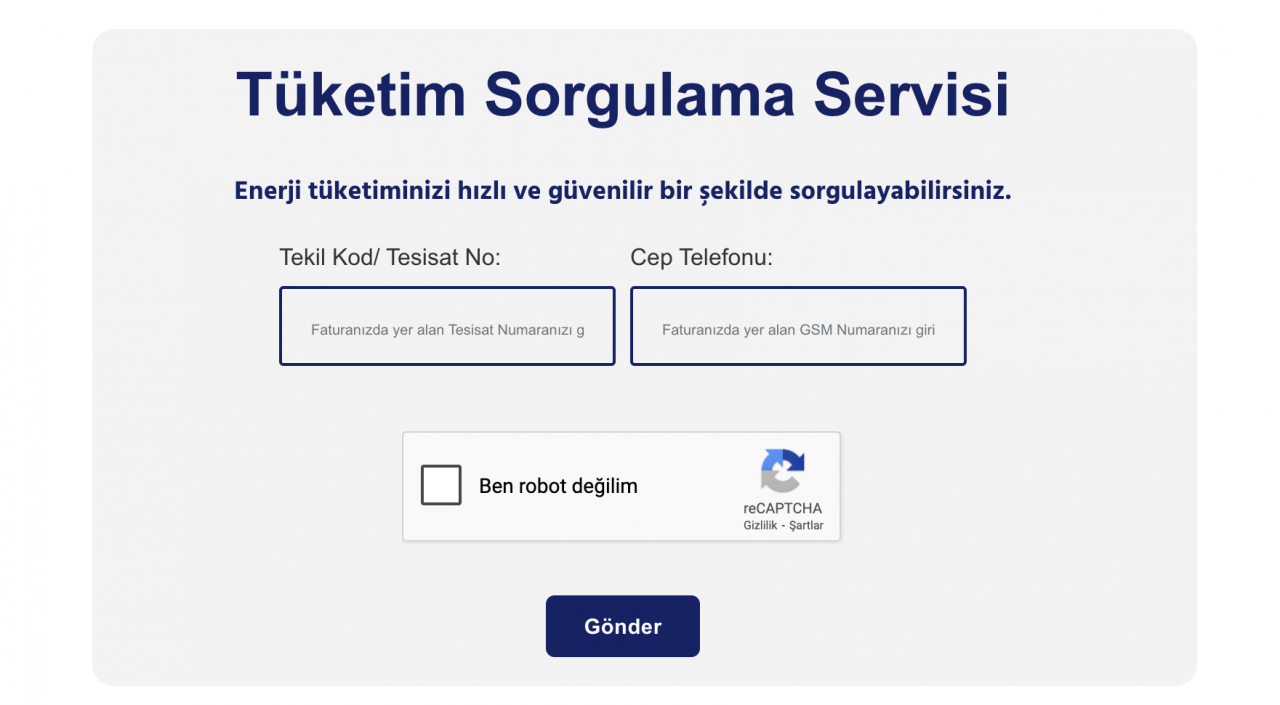Click the 'Cep Telefonu:' label
The height and width of the screenshot is (705, 1280).
point(702,258)
